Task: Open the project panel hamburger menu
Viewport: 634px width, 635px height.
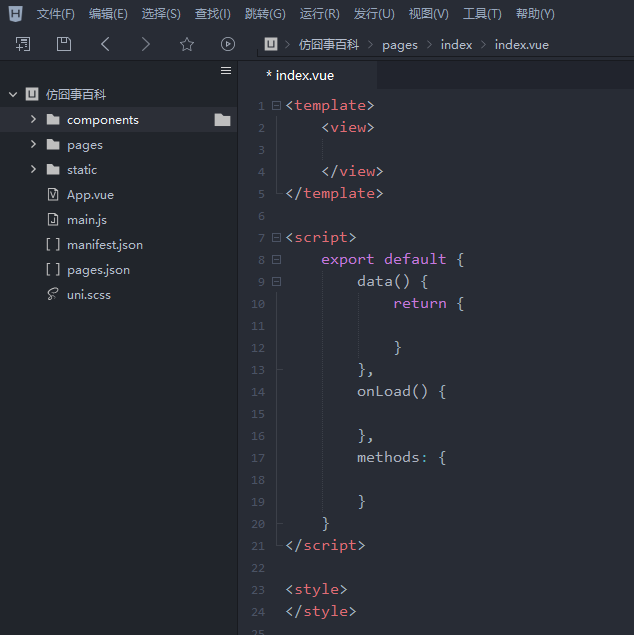Action: pos(226,71)
